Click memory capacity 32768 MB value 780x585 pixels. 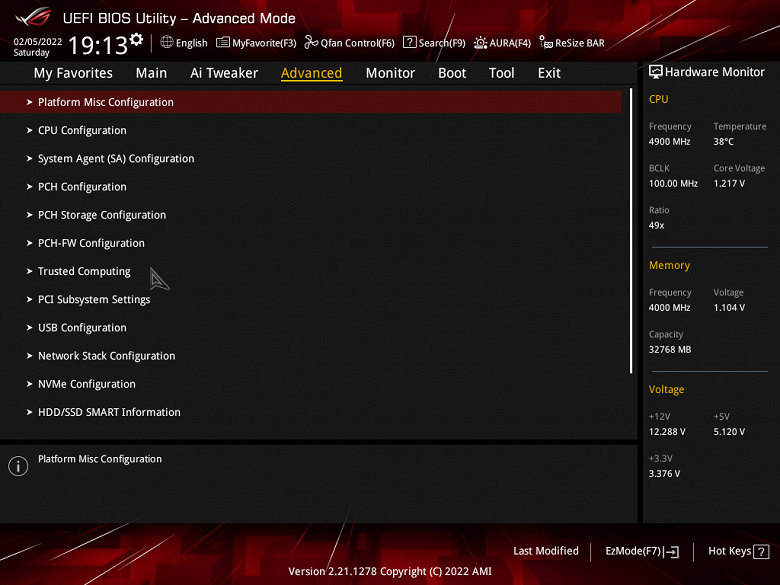[x=670, y=350]
